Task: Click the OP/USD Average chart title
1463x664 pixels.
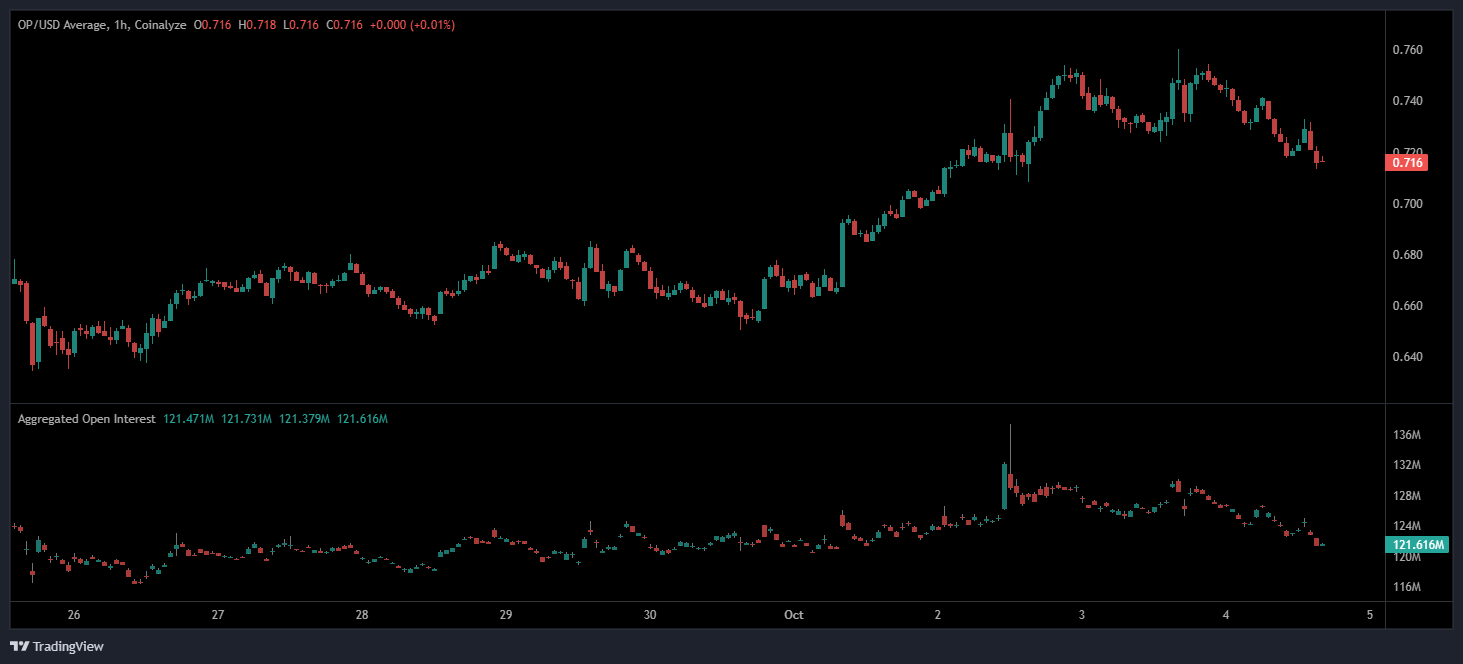Action: tap(102, 25)
